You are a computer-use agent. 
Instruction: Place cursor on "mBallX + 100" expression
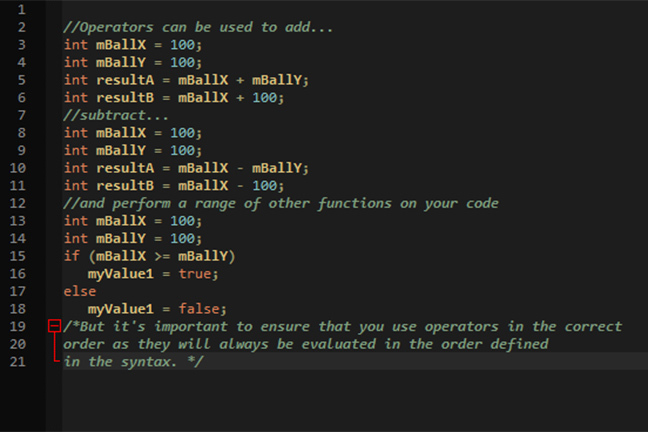coord(230,97)
